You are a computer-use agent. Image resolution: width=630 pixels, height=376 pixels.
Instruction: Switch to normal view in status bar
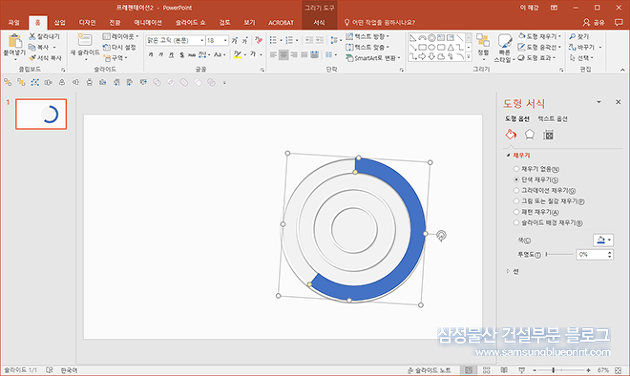point(468,370)
